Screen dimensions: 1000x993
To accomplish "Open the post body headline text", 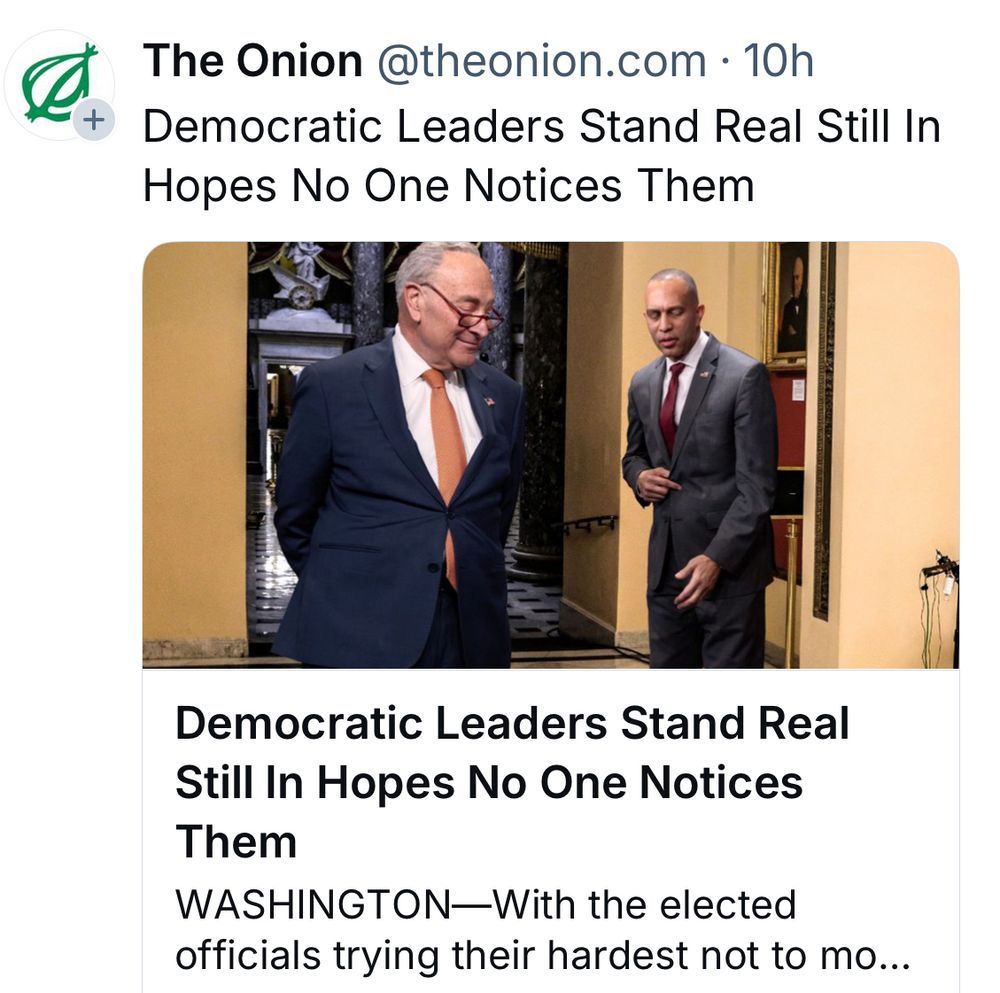I will click(541, 128).
